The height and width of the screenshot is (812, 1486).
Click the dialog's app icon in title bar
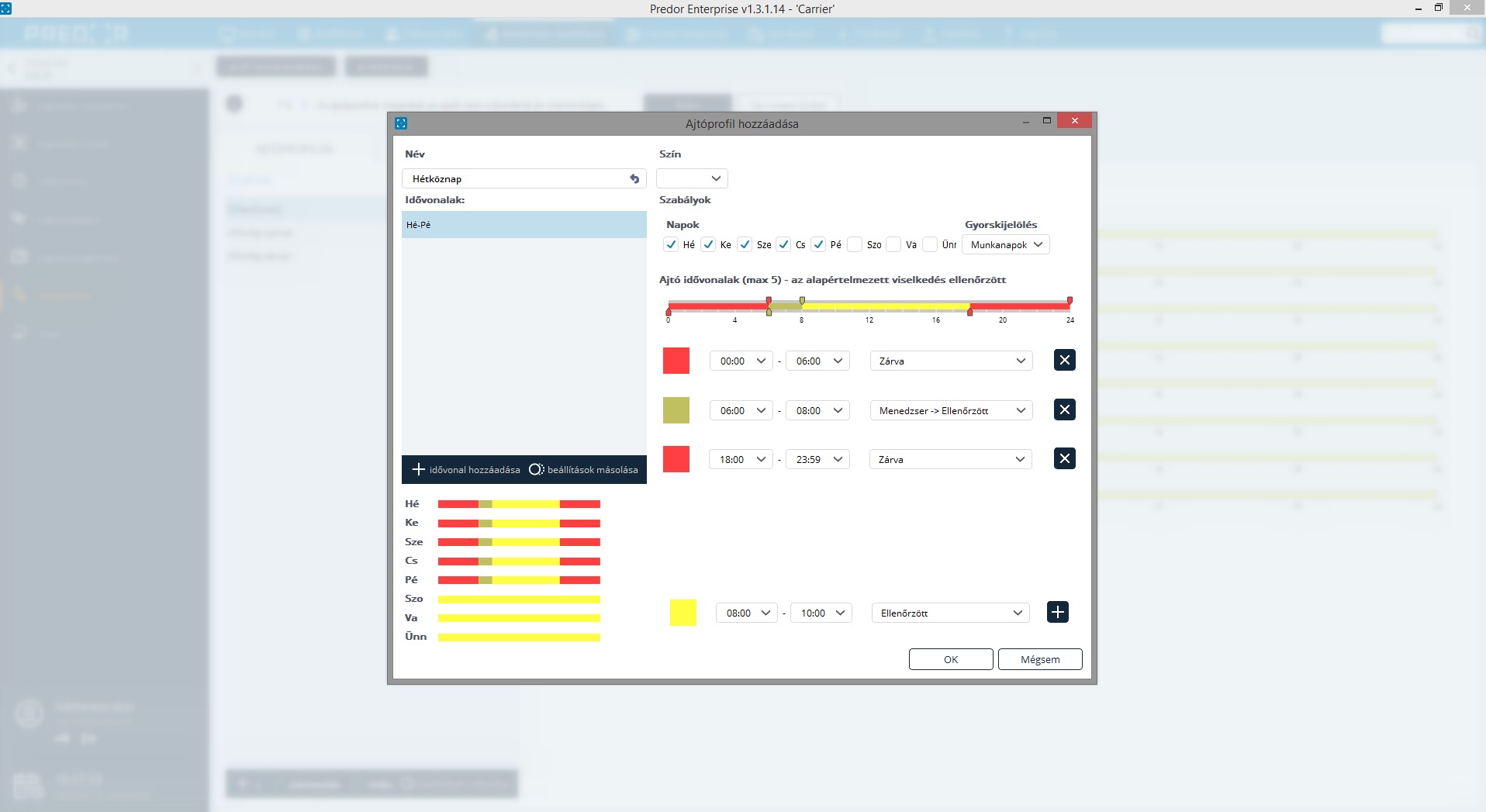(x=401, y=123)
